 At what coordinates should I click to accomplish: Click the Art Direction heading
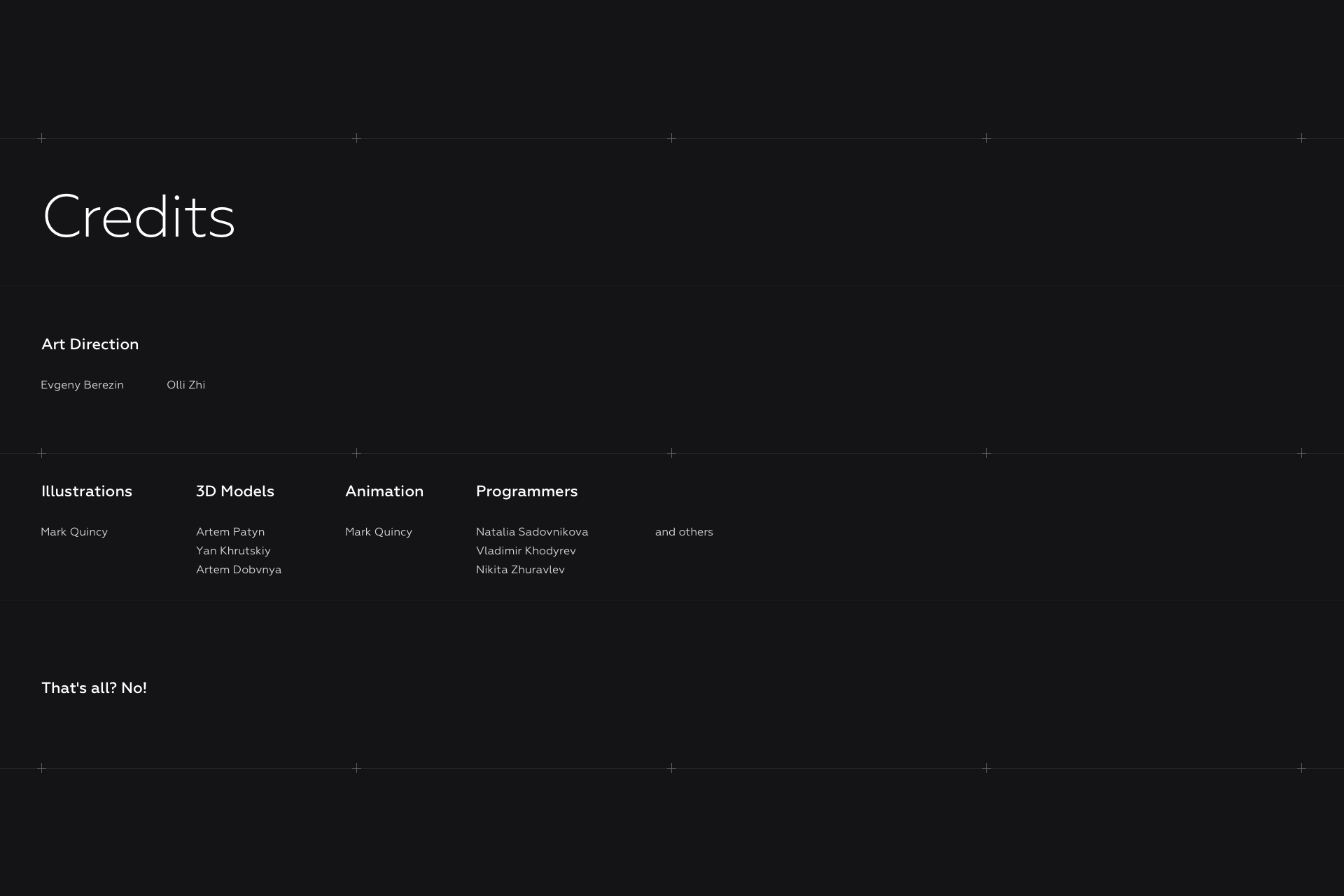coord(90,344)
